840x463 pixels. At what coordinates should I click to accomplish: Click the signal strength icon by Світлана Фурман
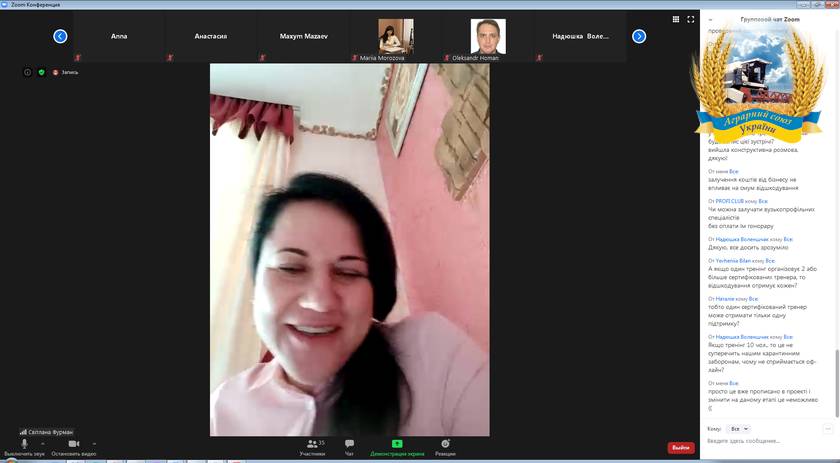click(23, 431)
